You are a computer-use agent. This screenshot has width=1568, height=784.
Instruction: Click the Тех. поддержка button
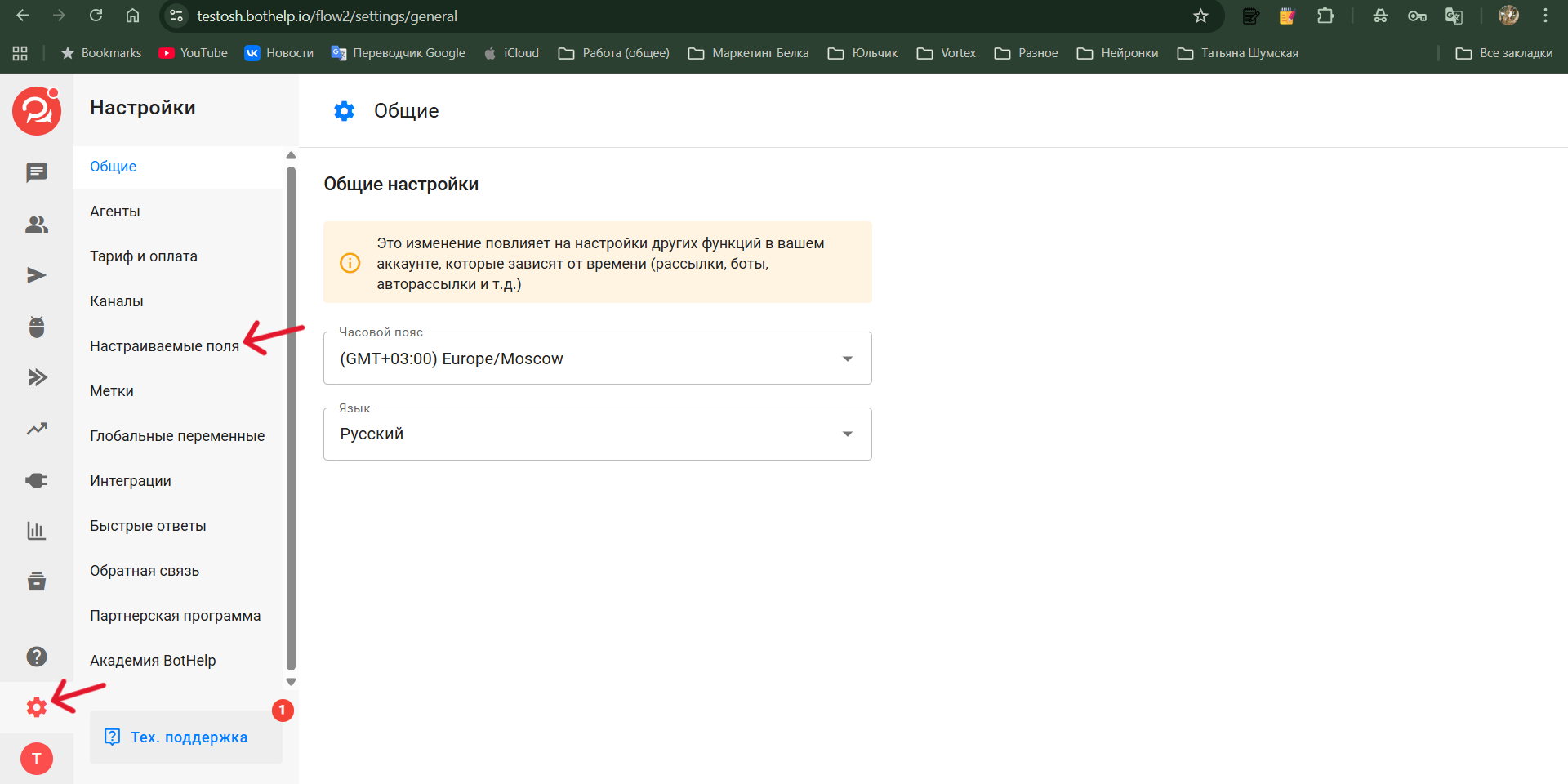click(x=186, y=737)
